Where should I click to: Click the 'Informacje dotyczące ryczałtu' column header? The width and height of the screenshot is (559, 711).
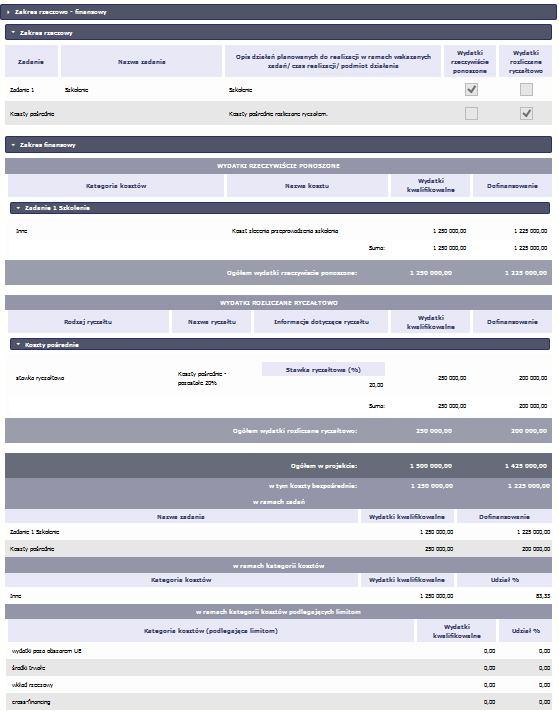pyautogui.click(x=321, y=321)
